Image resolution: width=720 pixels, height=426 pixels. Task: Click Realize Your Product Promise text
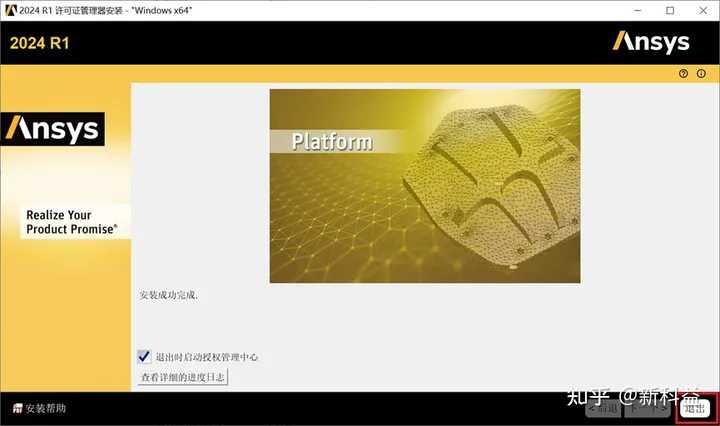pyautogui.click(x=72, y=222)
